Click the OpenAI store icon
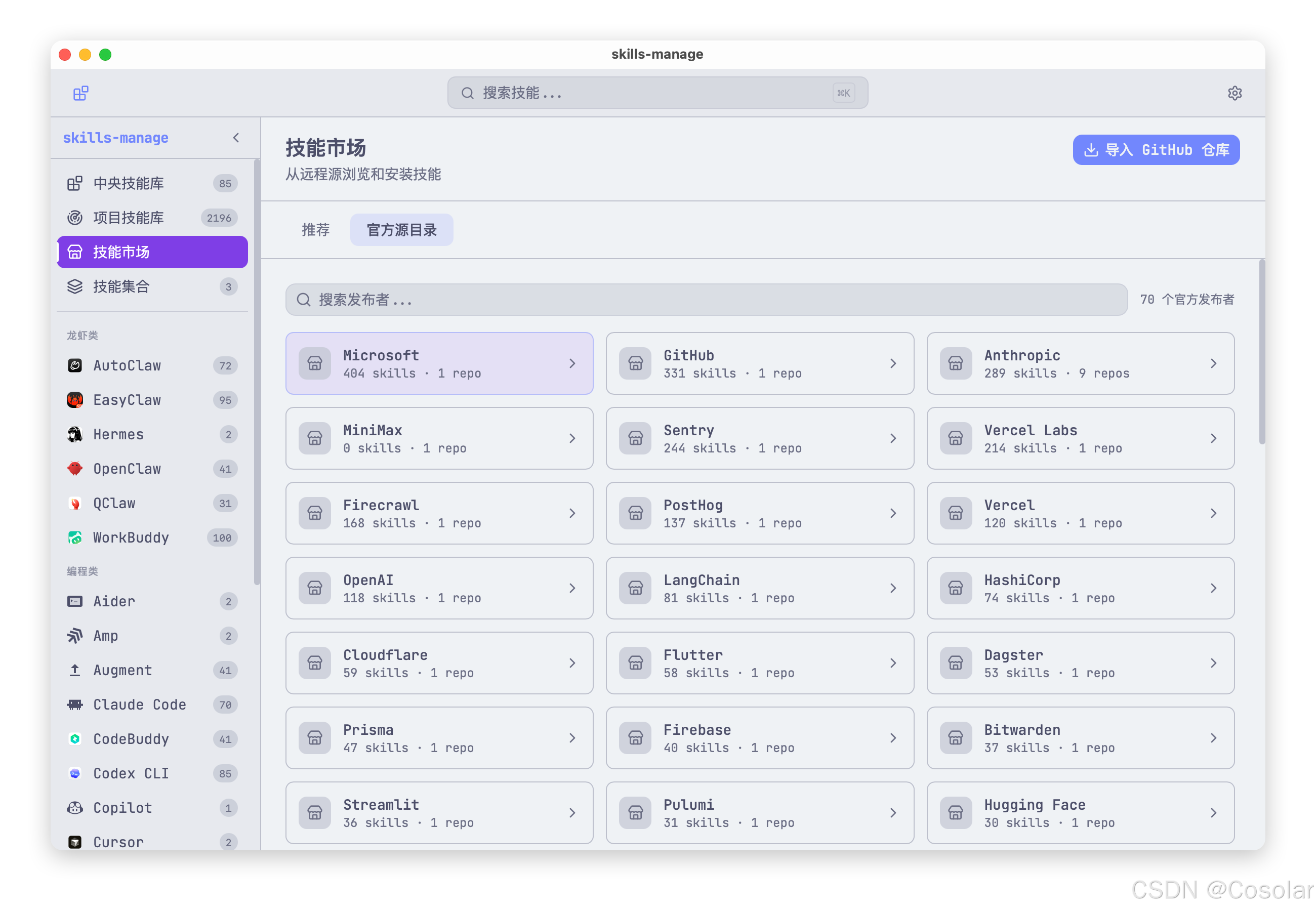Image resolution: width=1316 pixels, height=911 pixels. click(x=315, y=588)
